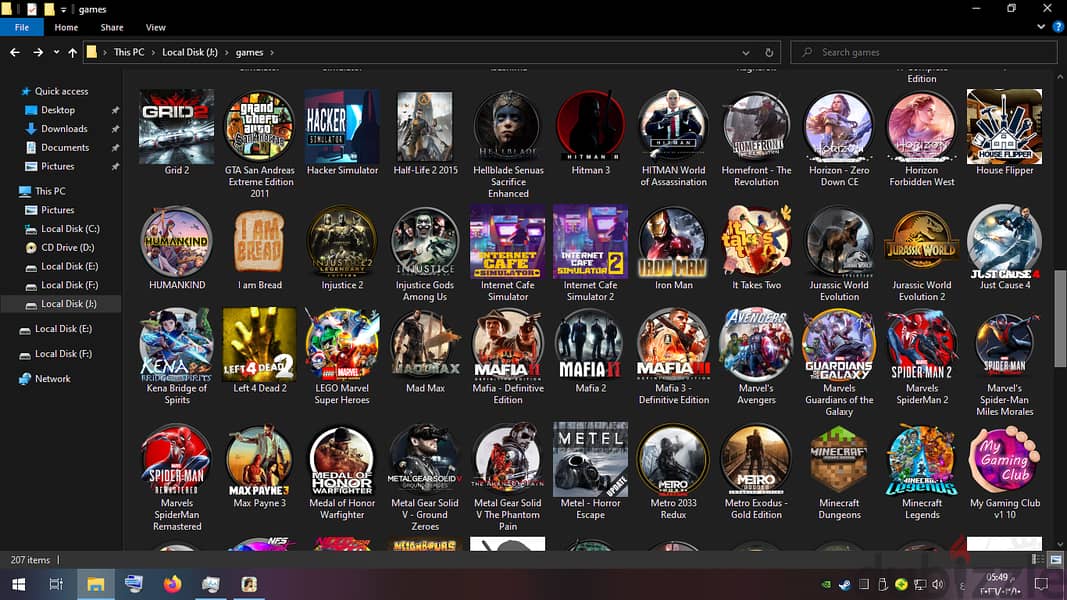Expand breadcrumb chevron after games
This screenshot has height=600, width=1067.
272,52
